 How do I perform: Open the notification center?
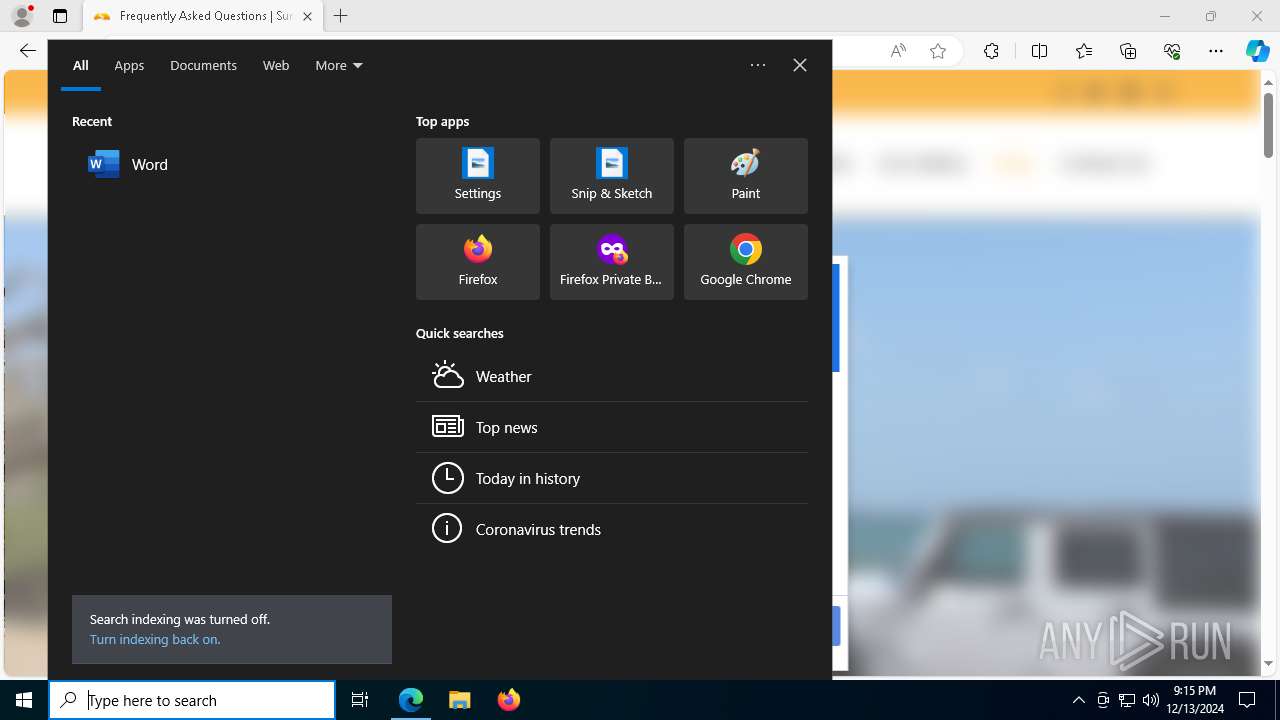click(x=1248, y=700)
